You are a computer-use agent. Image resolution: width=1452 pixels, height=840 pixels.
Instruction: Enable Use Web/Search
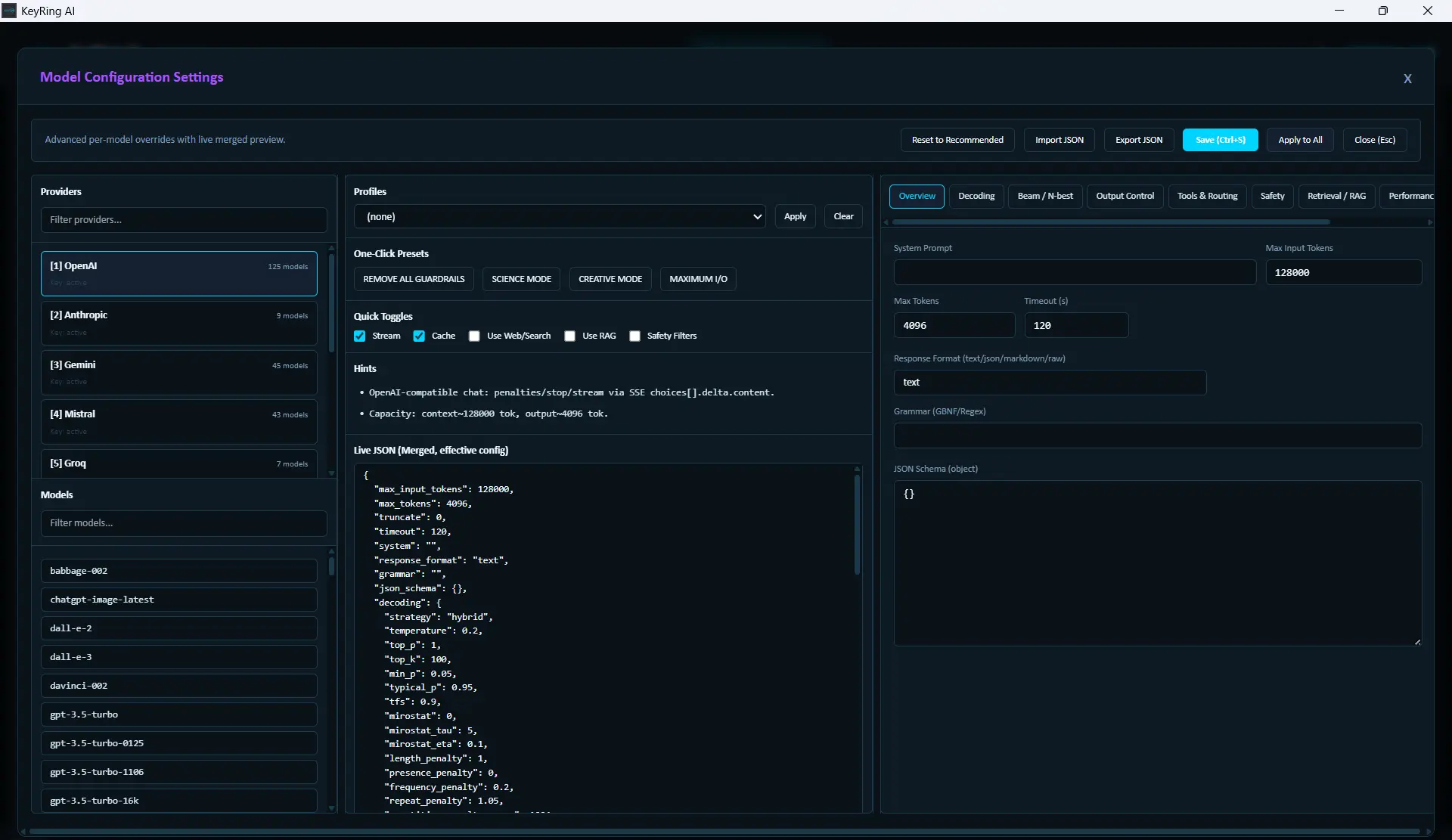tap(475, 336)
